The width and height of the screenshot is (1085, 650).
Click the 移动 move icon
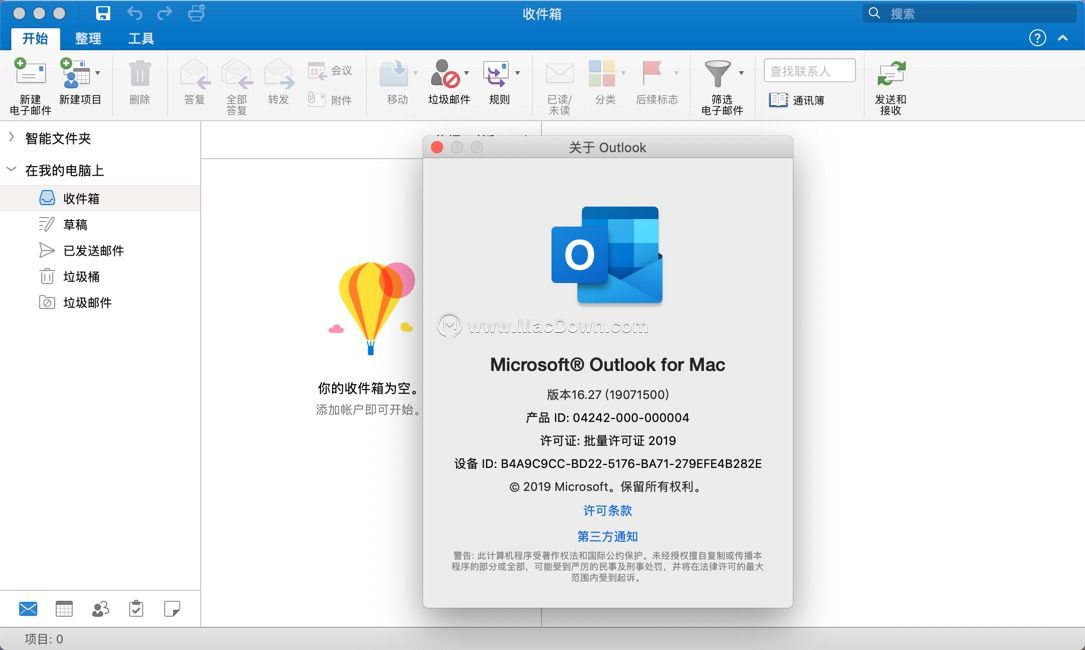394,73
